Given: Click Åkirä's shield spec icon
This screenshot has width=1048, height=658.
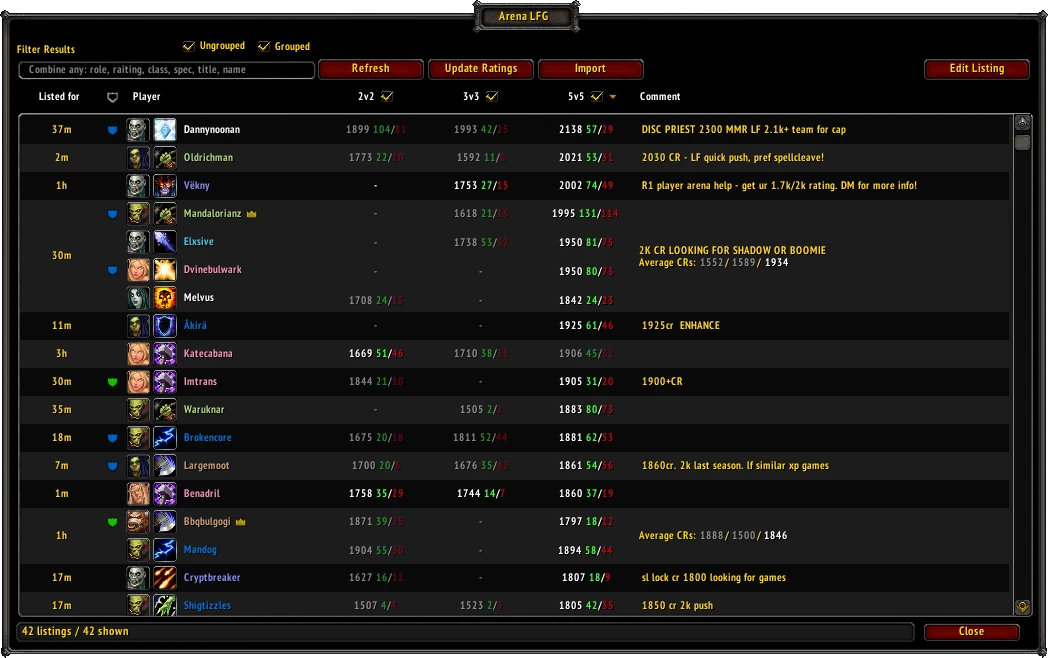Looking at the screenshot, I should pos(165,326).
